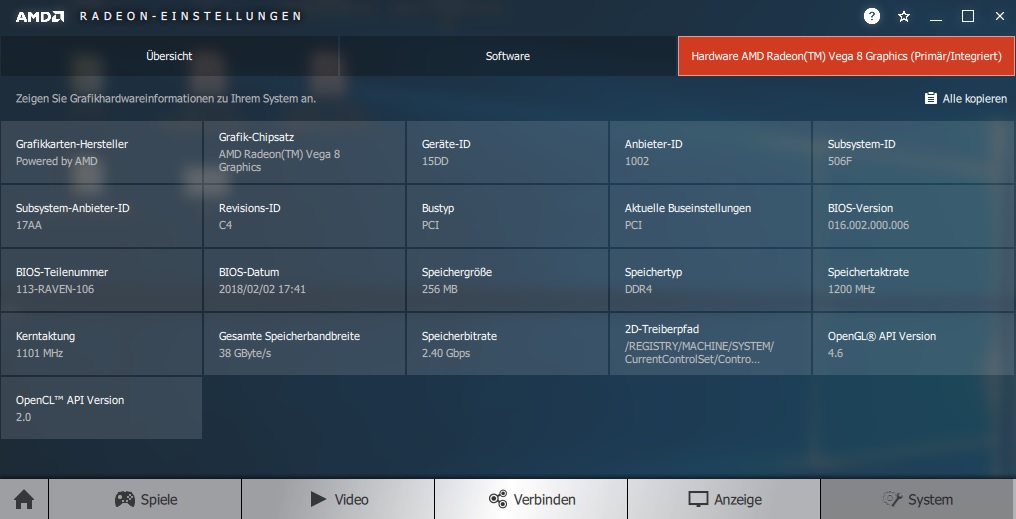Select the Grafik-Chipsatz tile
Screen dimensions: 1016x519
[x=304, y=152]
